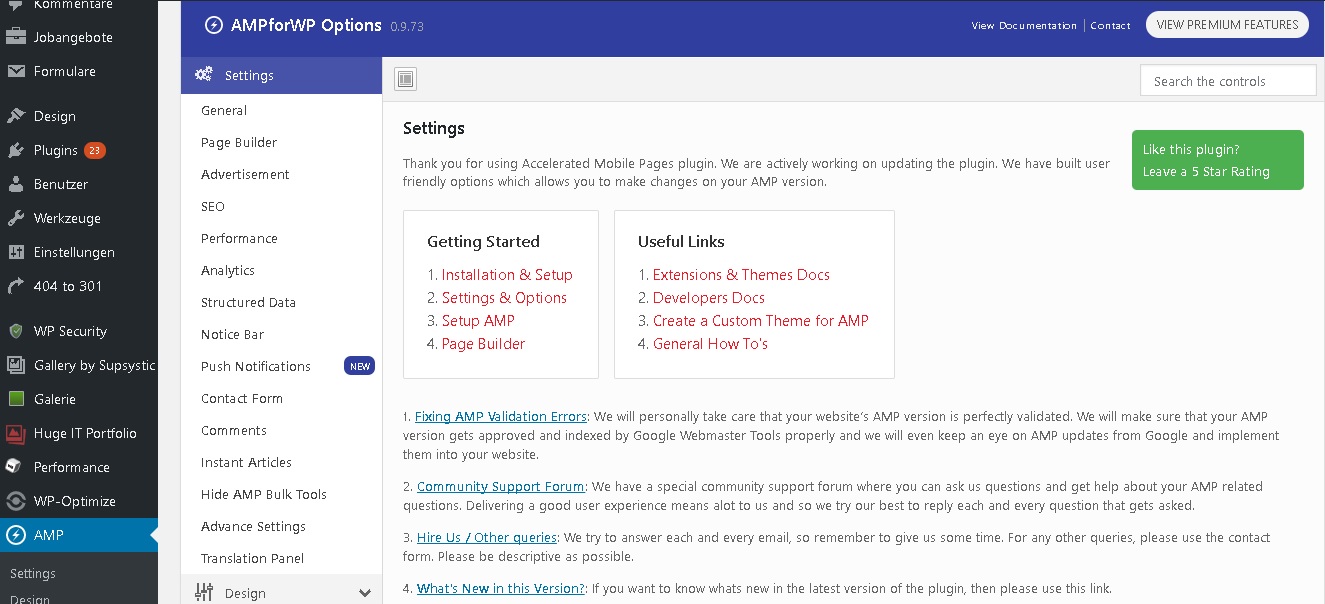1325x604 pixels.
Task: Click the Contact link in header
Action: pyautogui.click(x=1110, y=26)
